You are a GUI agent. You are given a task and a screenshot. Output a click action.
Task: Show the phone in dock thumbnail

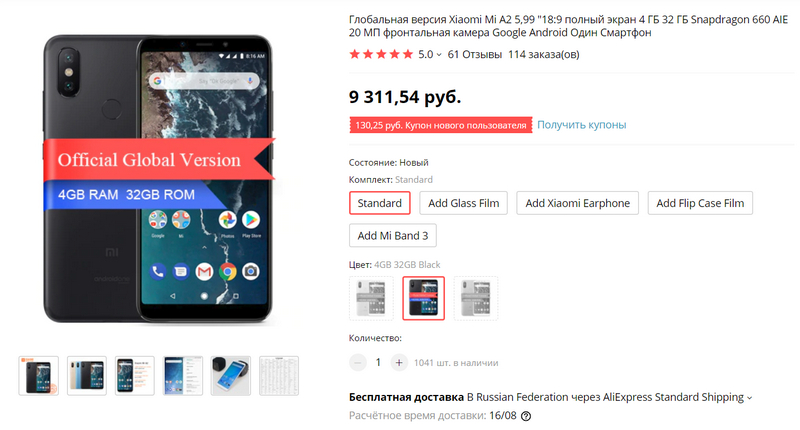coord(231,376)
